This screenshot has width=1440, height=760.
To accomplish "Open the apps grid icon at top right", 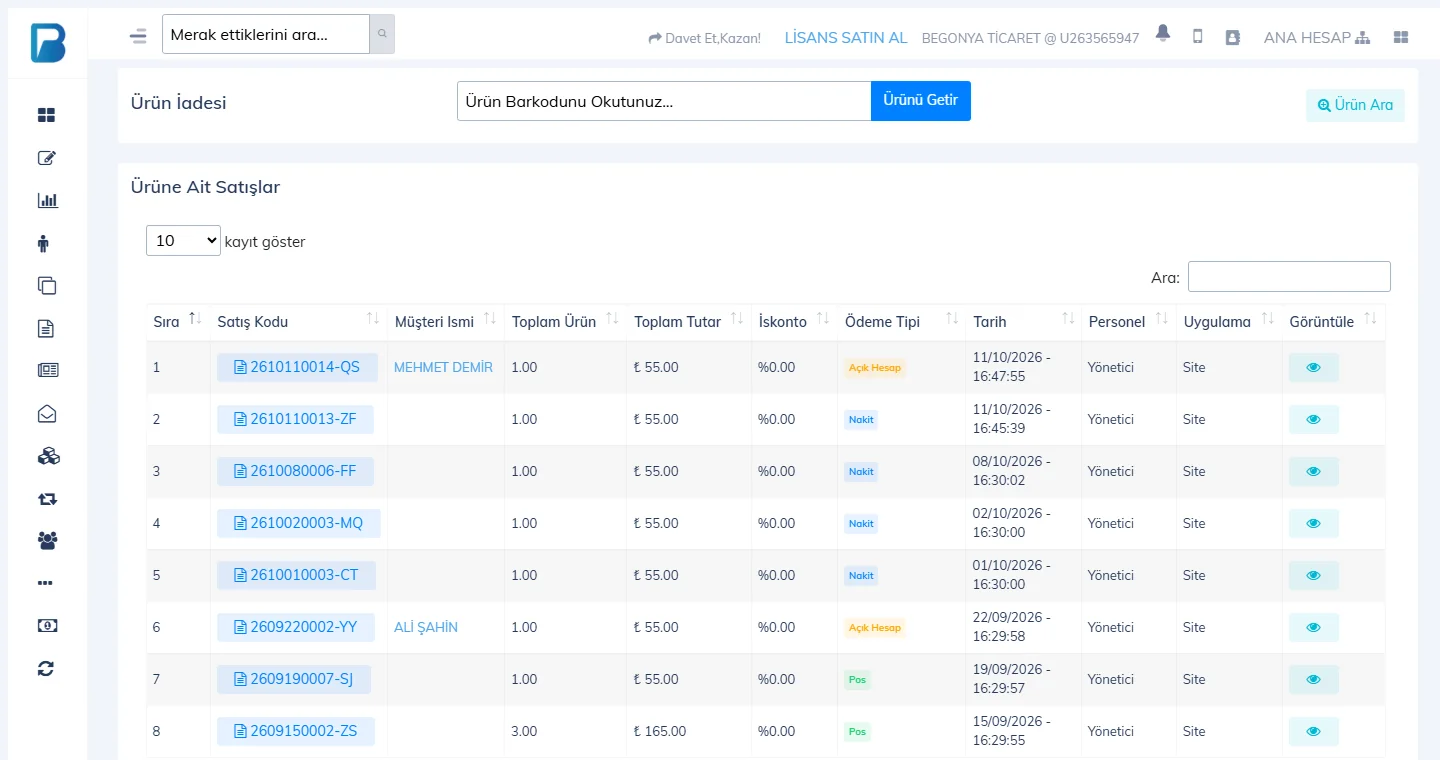I will coord(1401,37).
